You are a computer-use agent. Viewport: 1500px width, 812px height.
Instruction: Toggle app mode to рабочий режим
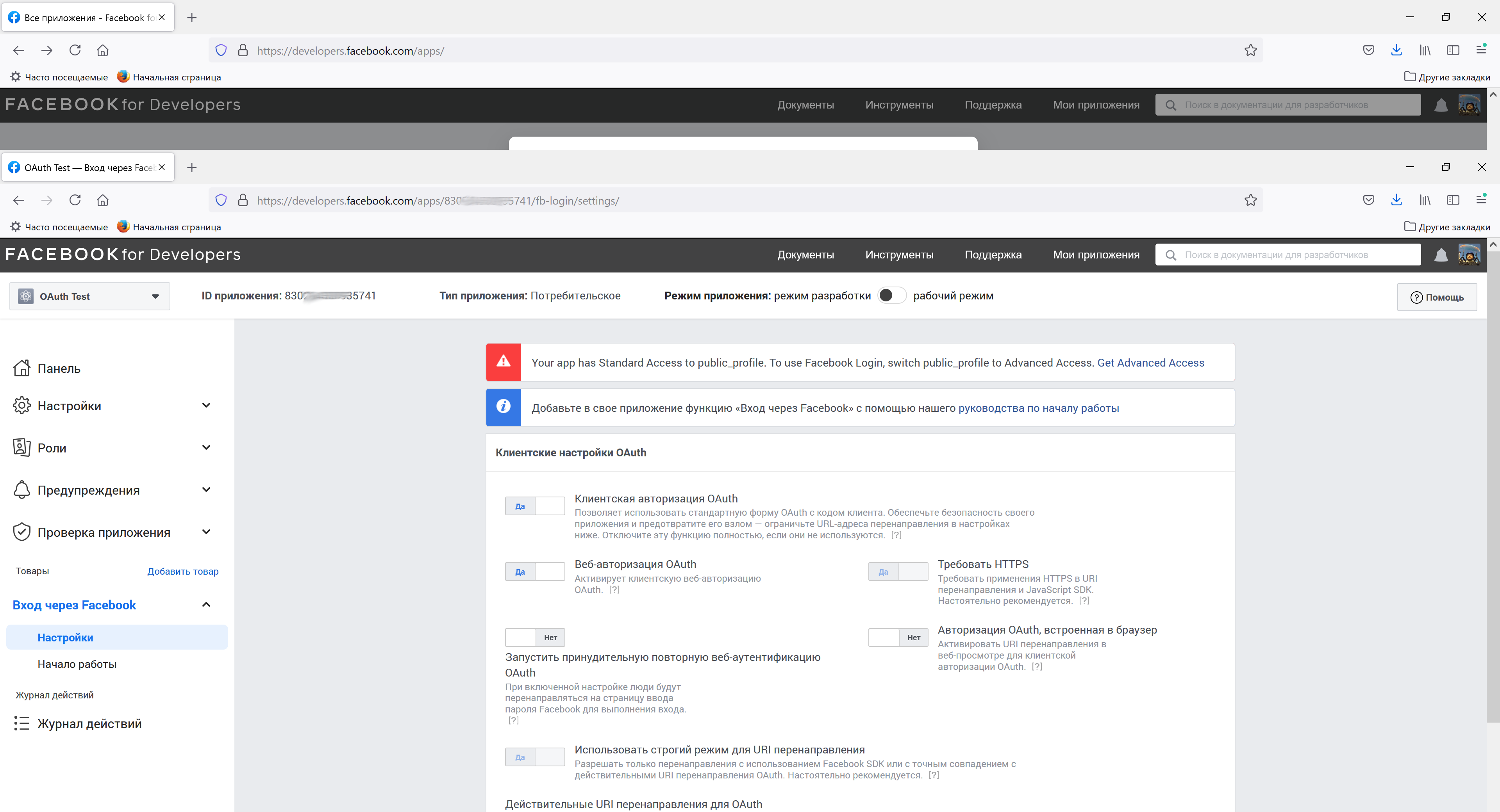[891, 296]
